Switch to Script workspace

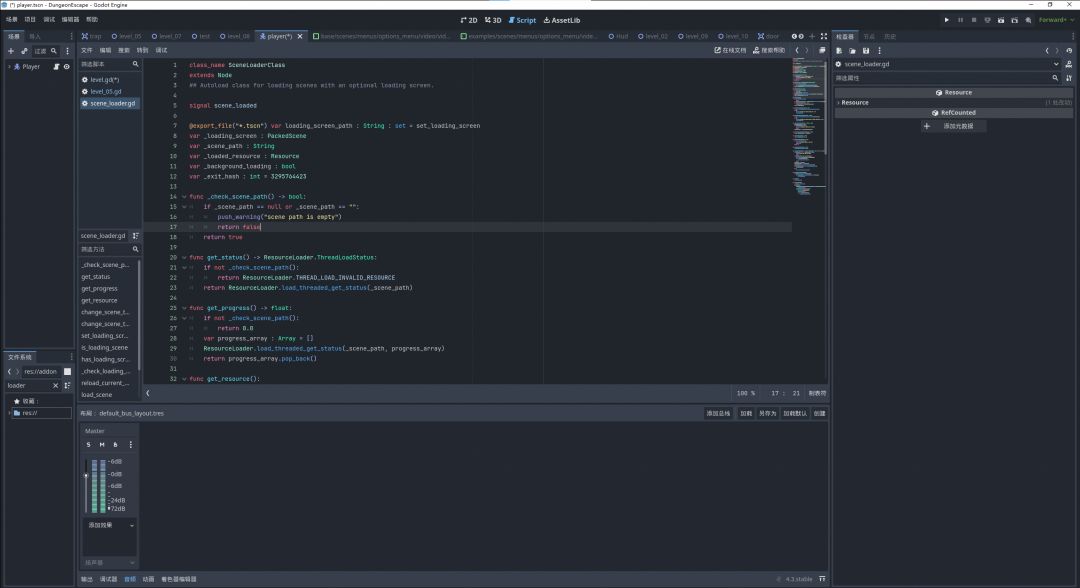(x=522, y=20)
